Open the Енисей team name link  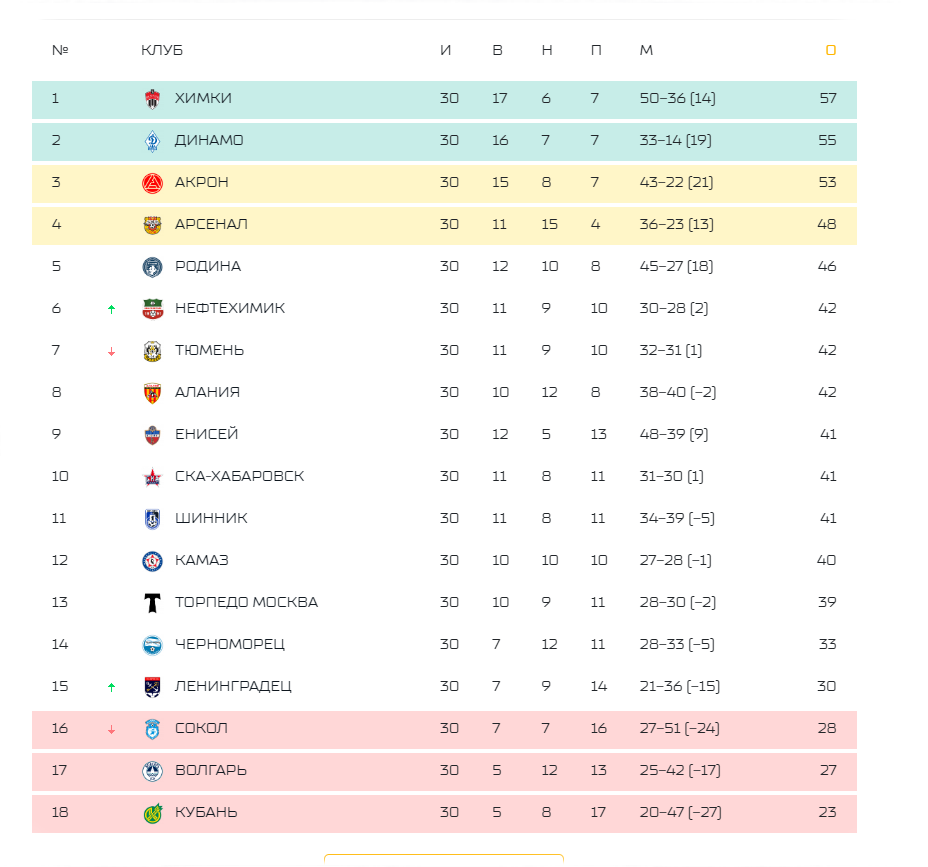(x=207, y=434)
